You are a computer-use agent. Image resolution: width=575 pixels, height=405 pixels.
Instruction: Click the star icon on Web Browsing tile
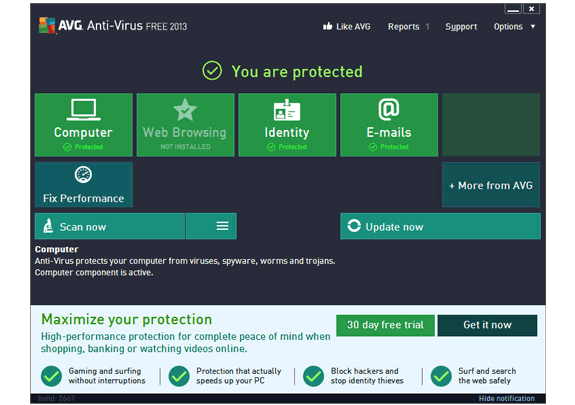point(185,110)
